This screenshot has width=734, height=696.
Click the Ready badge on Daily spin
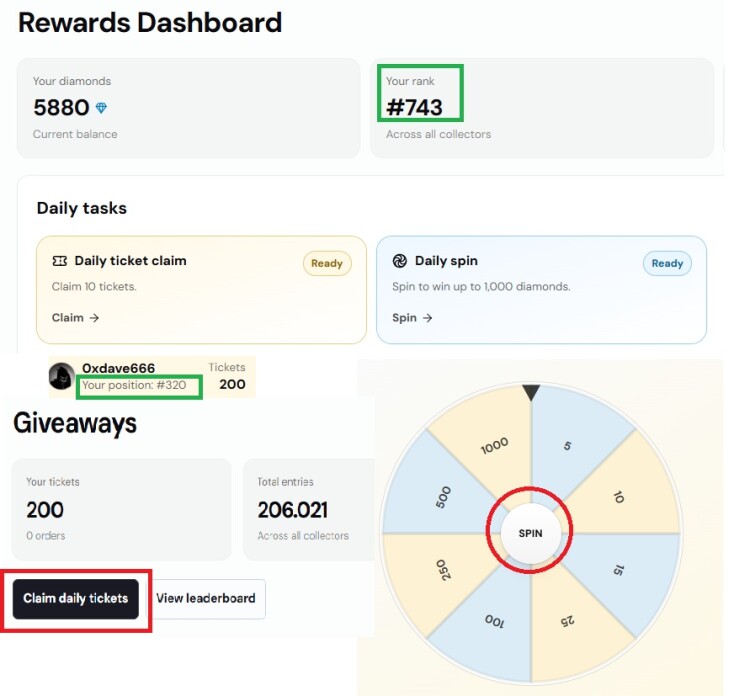(667, 264)
